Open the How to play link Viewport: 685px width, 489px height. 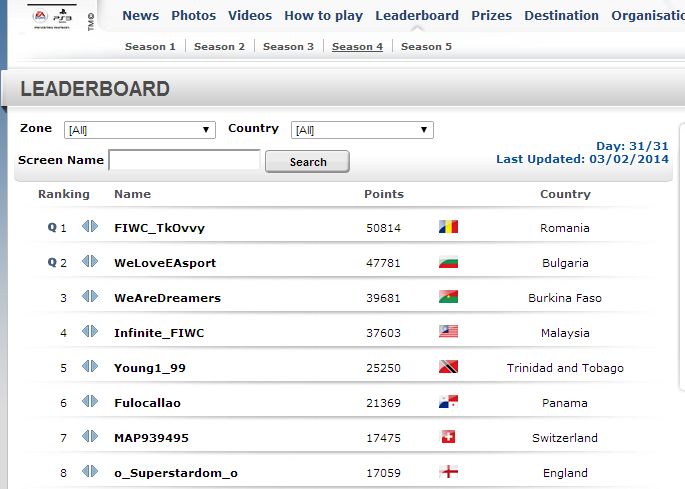(x=325, y=15)
